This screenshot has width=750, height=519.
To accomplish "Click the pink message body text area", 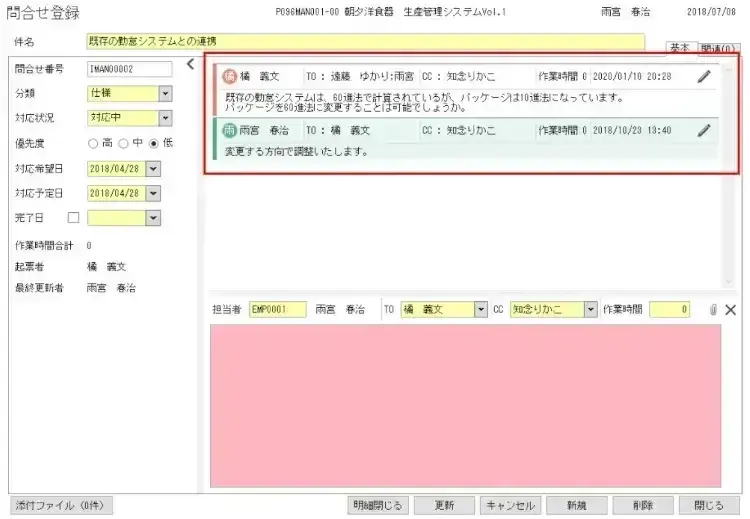I will pos(465,406).
